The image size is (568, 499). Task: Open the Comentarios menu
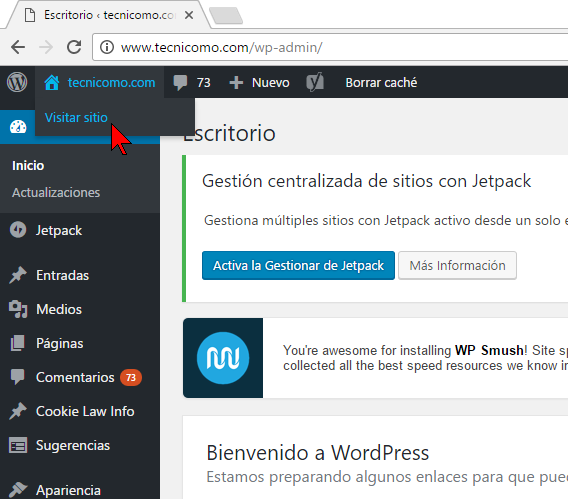click(75, 377)
